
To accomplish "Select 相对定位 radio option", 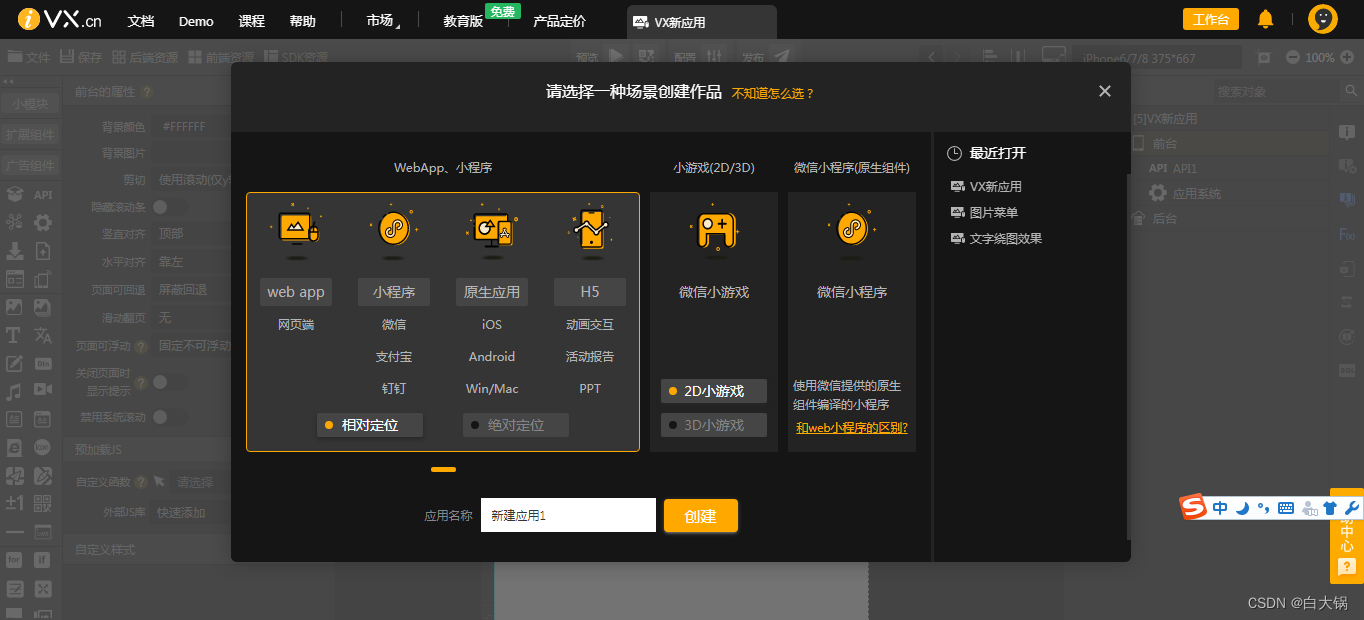I will tap(370, 425).
